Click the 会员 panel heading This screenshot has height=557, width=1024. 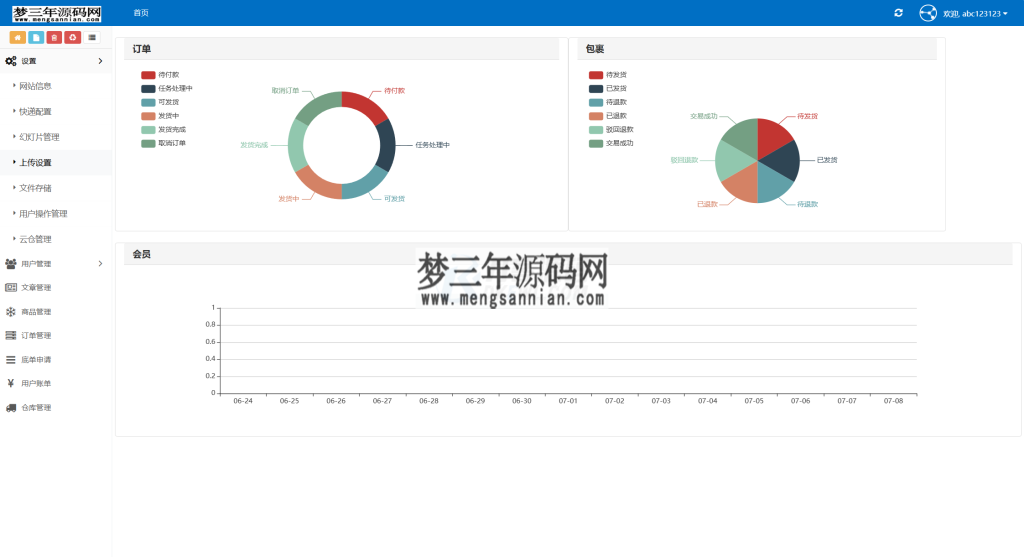point(142,254)
